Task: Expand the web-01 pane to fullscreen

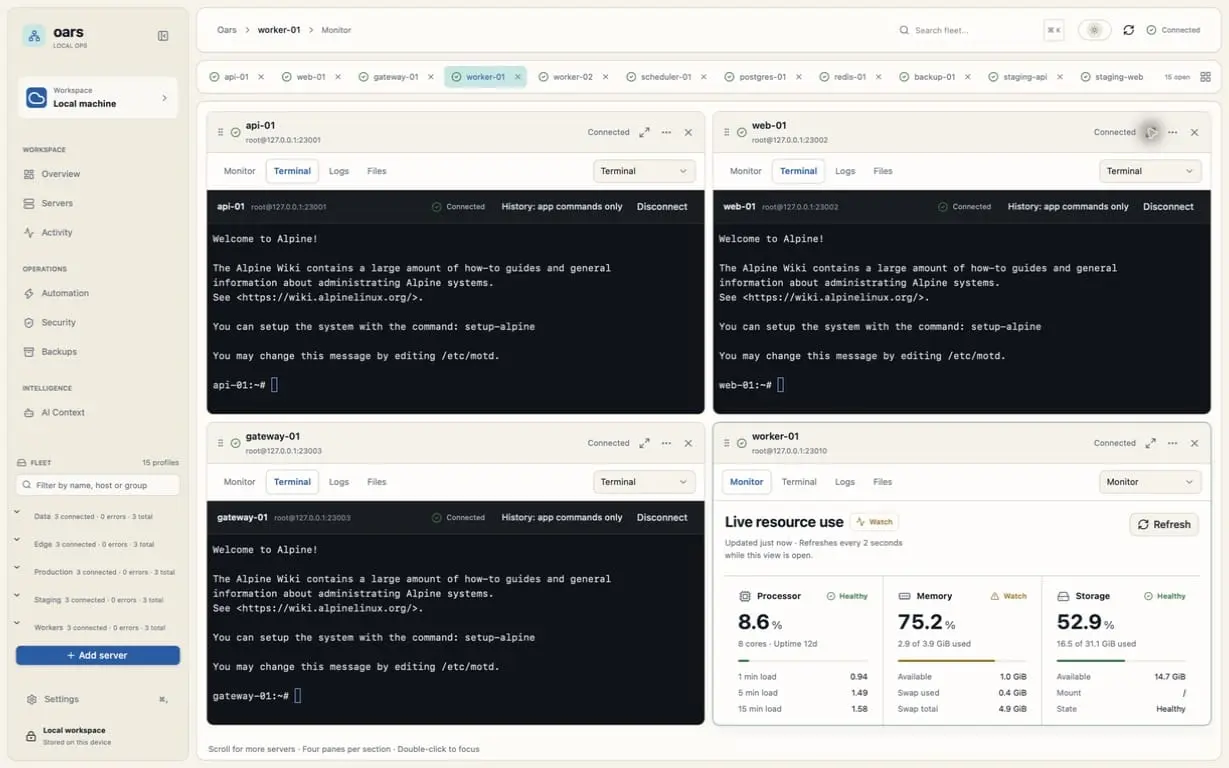Action: tap(1151, 132)
